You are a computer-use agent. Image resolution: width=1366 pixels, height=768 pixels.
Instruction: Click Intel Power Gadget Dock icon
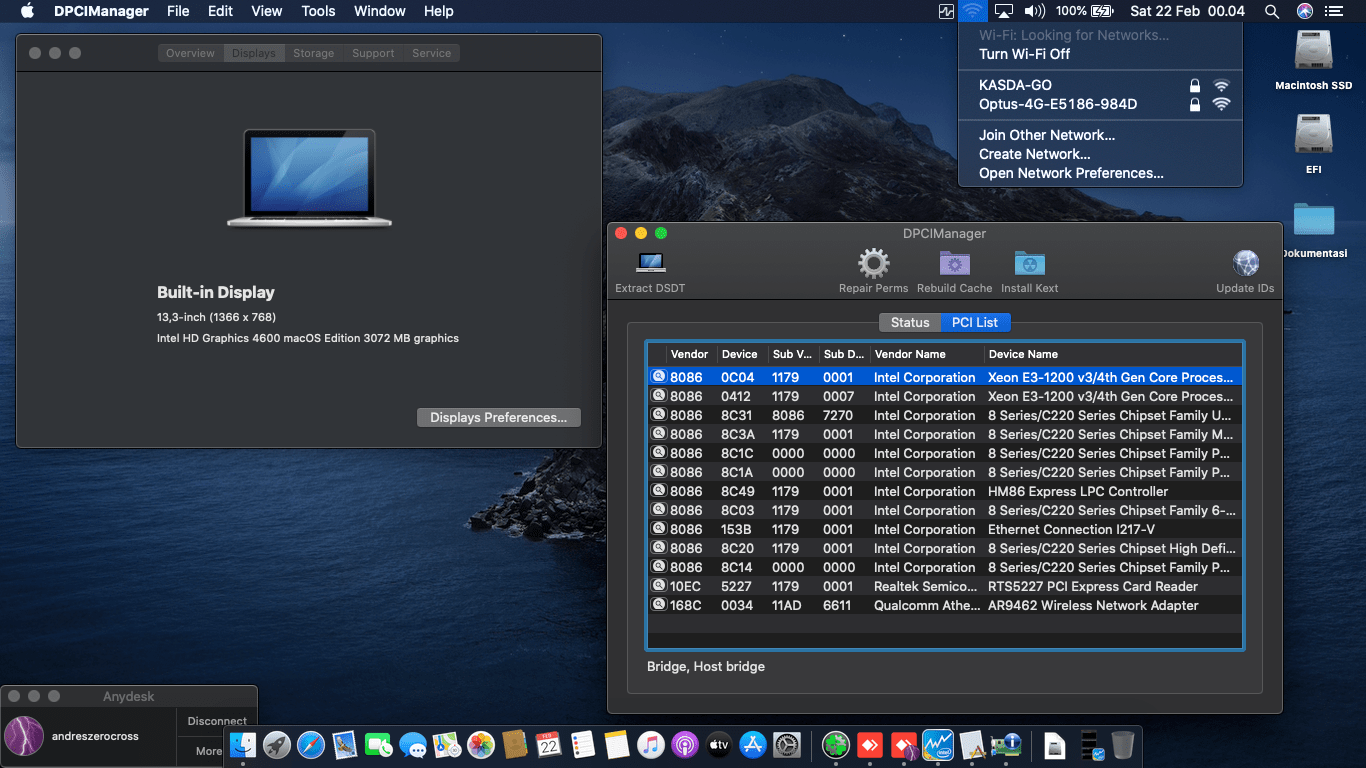click(938, 745)
